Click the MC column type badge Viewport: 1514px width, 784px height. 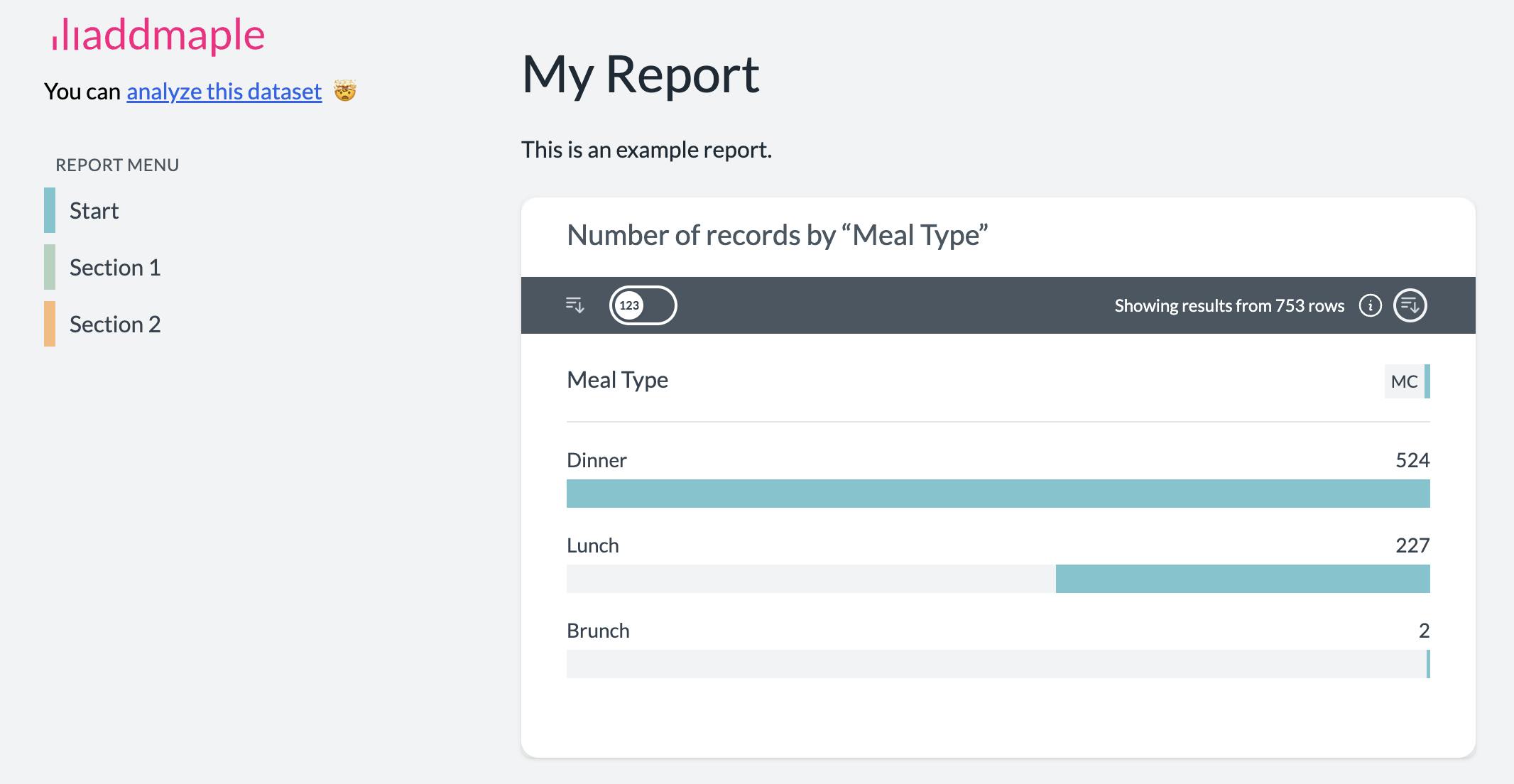[x=1405, y=381]
